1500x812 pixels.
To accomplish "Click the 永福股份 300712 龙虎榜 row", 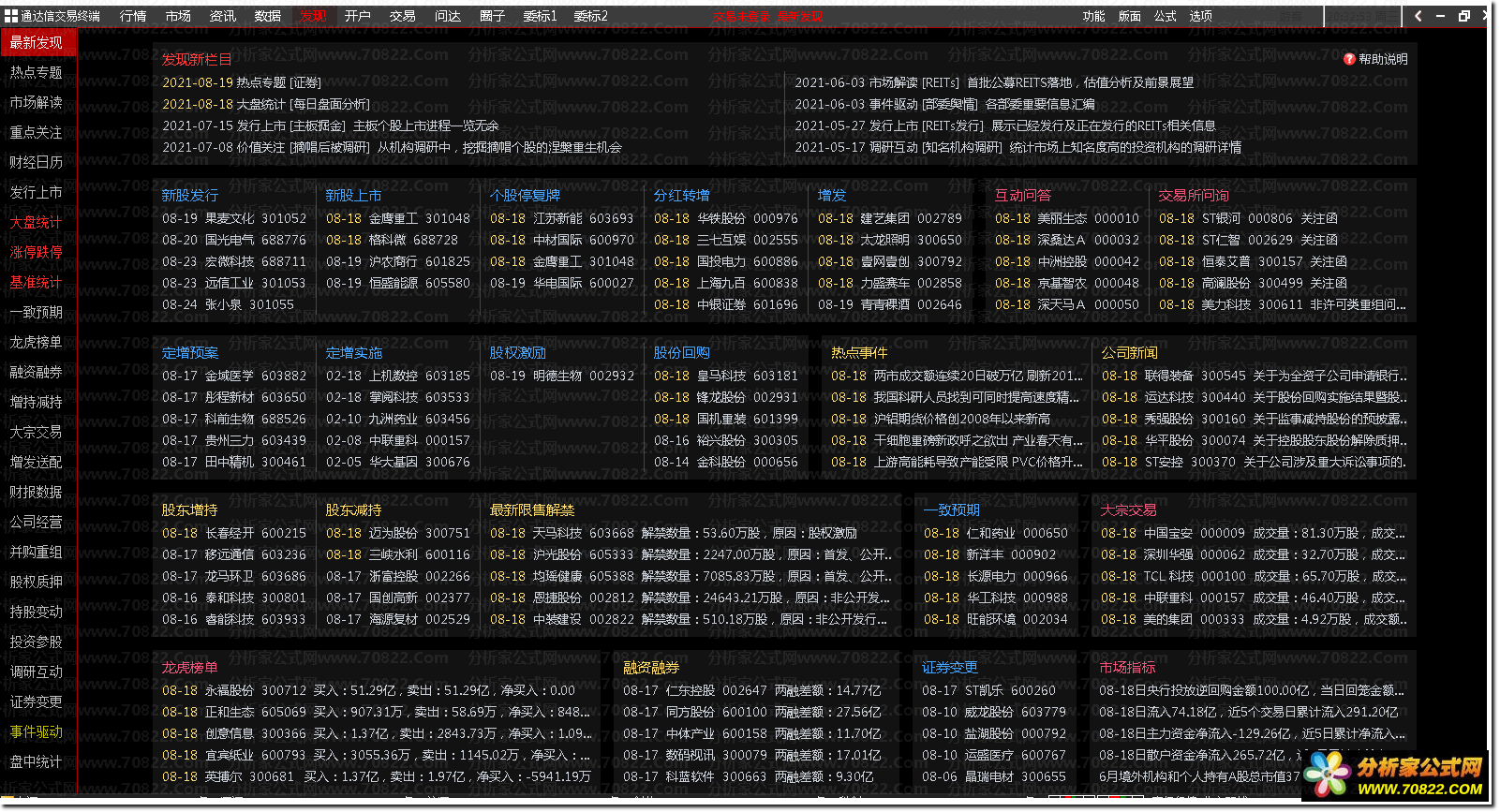I will [368, 690].
